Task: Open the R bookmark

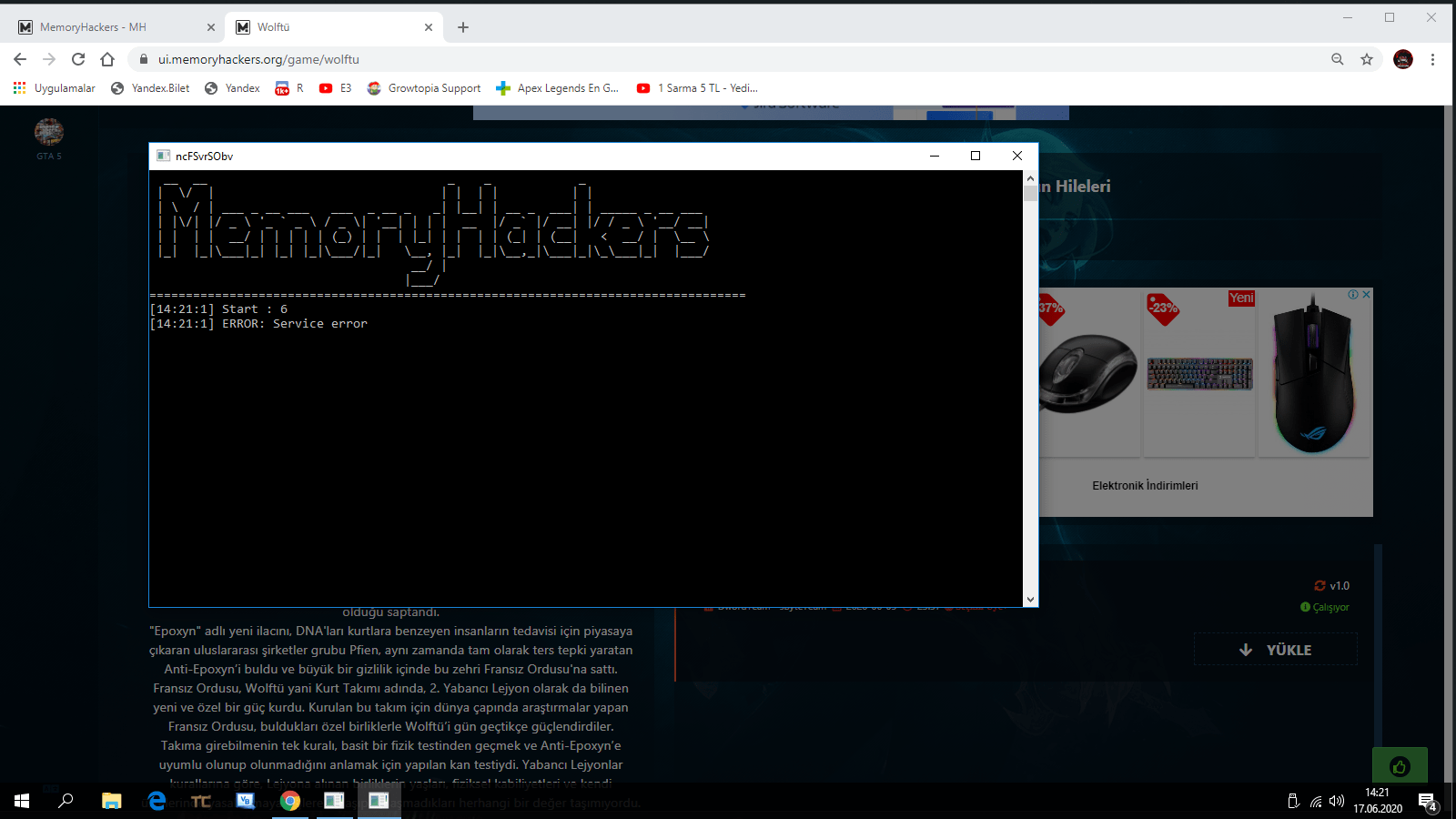Action: tap(289, 88)
